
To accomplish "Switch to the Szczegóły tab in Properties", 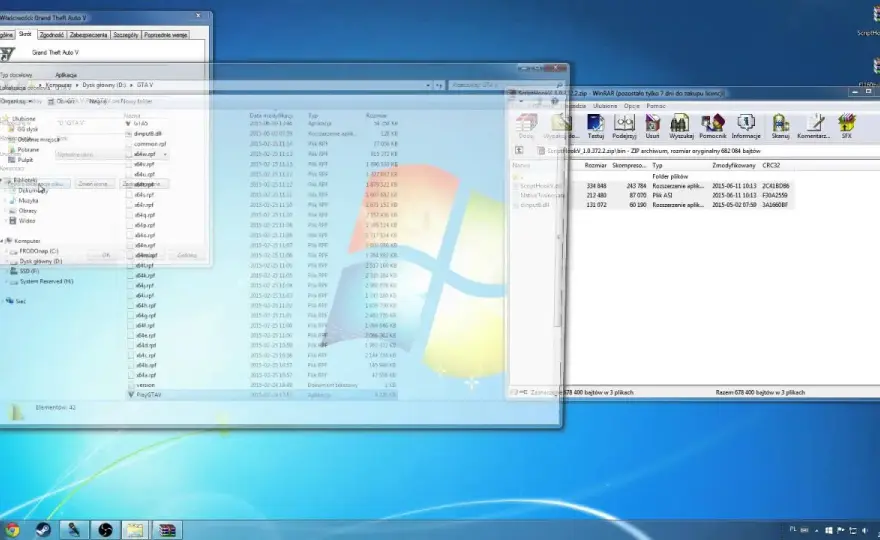I will [126, 35].
